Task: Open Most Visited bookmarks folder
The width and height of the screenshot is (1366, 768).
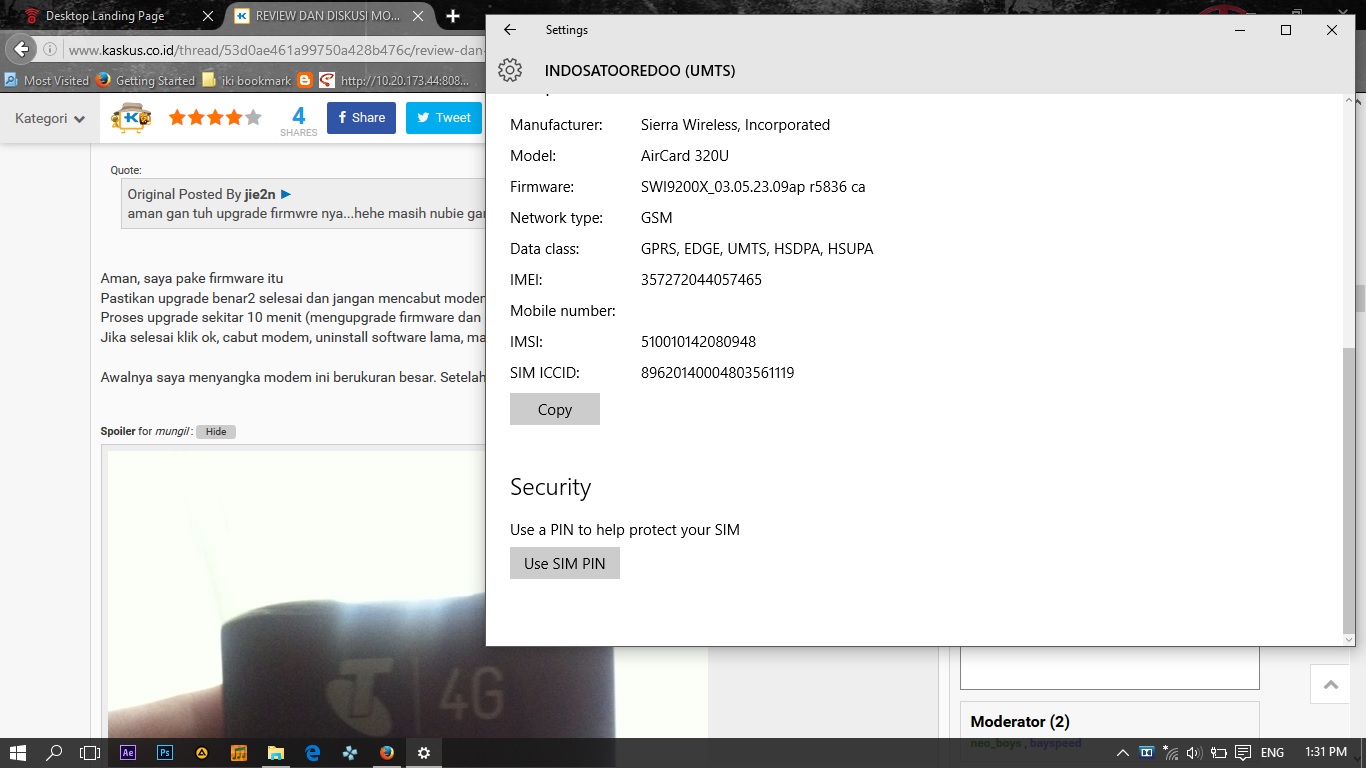Action: (46, 80)
